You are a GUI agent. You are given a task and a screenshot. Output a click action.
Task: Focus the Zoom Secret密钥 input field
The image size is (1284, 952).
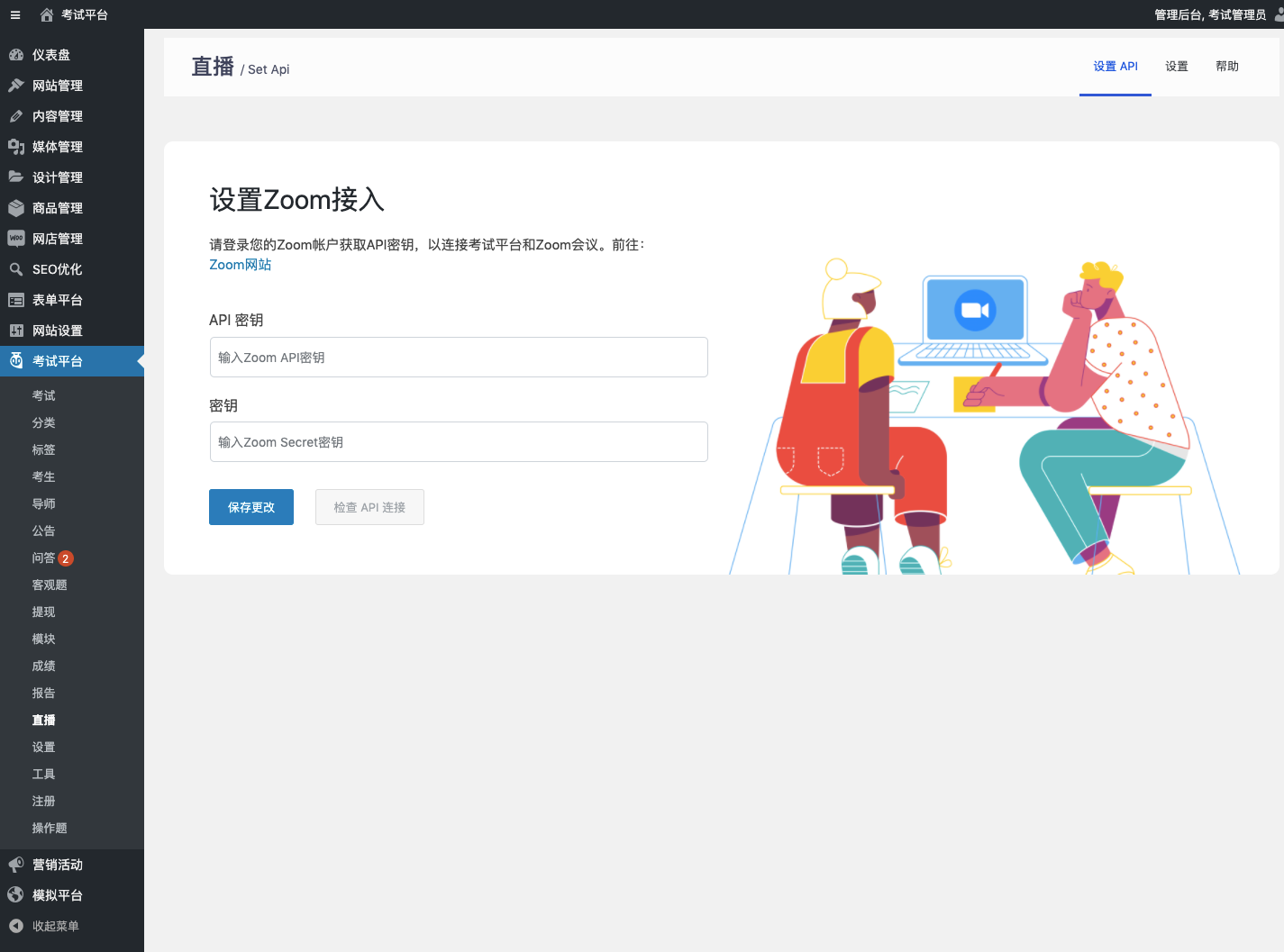459,442
